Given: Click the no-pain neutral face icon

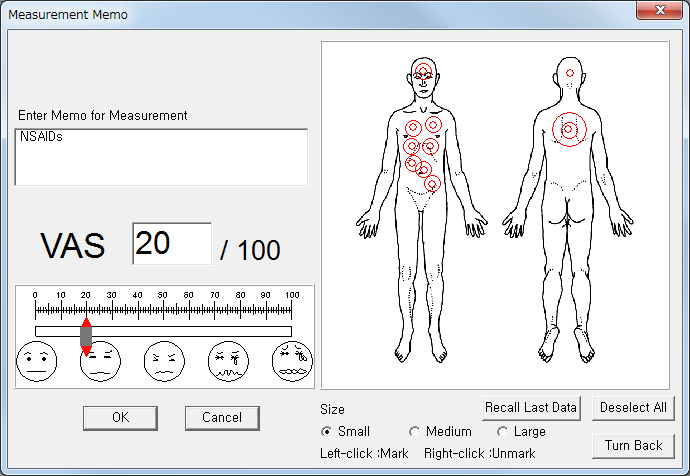Looking at the screenshot, I should [x=37, y=361].
